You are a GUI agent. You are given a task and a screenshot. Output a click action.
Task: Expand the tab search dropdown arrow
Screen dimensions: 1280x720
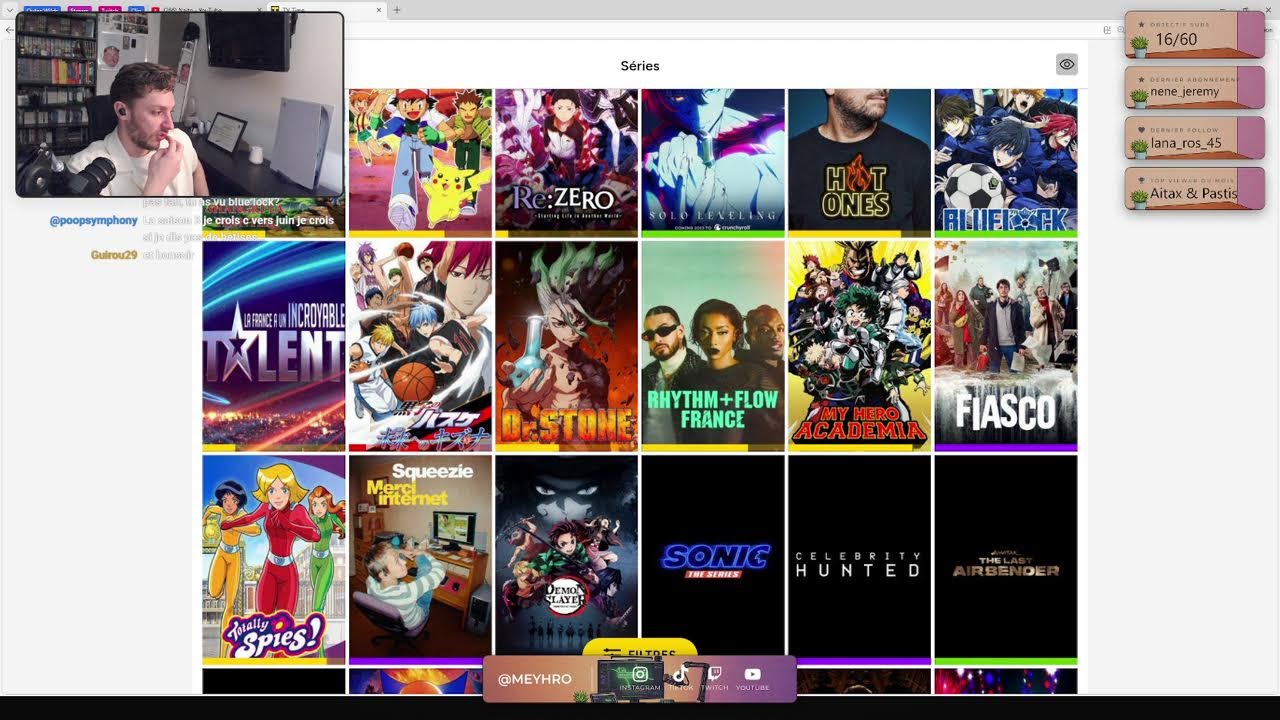(9, 10)
